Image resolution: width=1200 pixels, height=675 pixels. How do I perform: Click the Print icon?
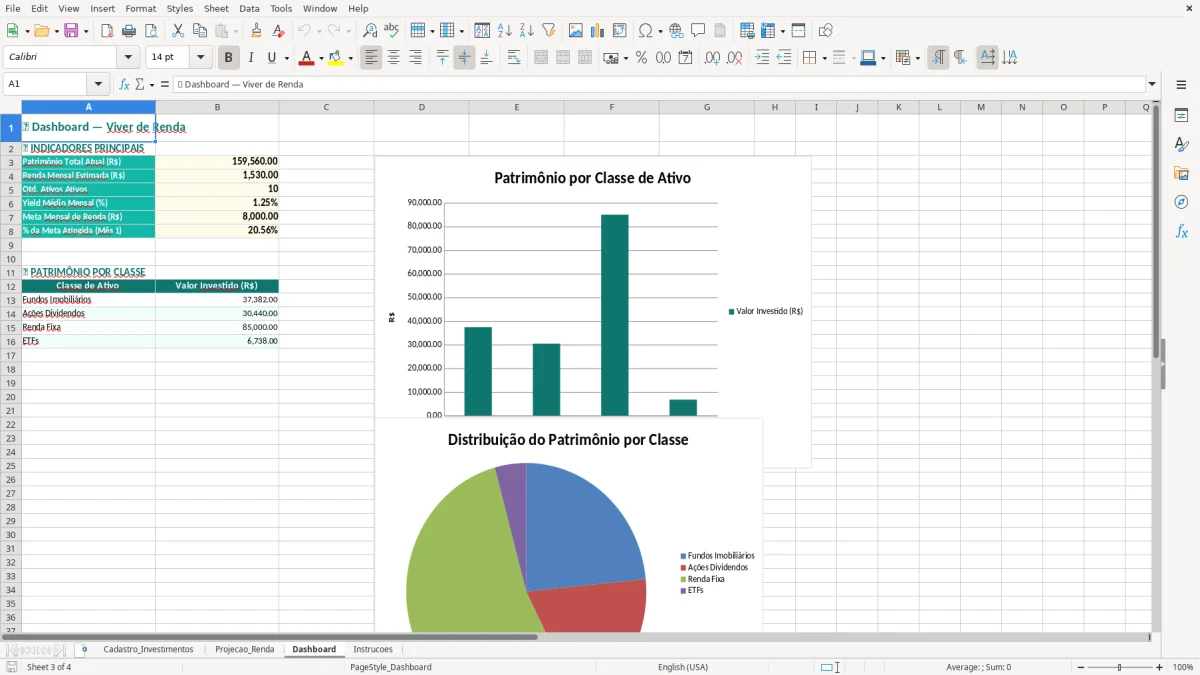click(x=129, y=31)
